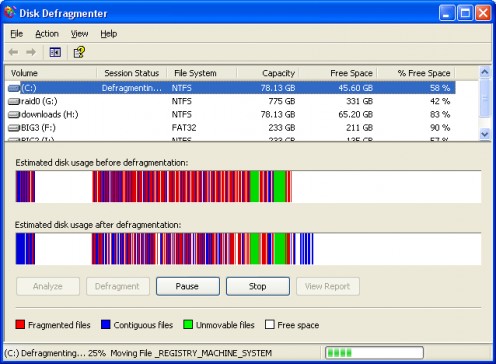Pause the defragmentation
This screenshot has height=364, width=496.
[x=188, y=286]
